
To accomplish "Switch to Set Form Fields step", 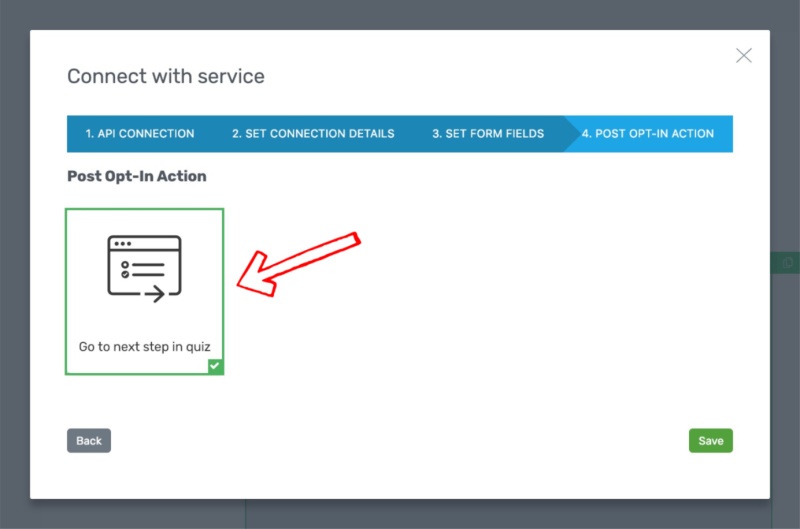I will coord(488,134).
